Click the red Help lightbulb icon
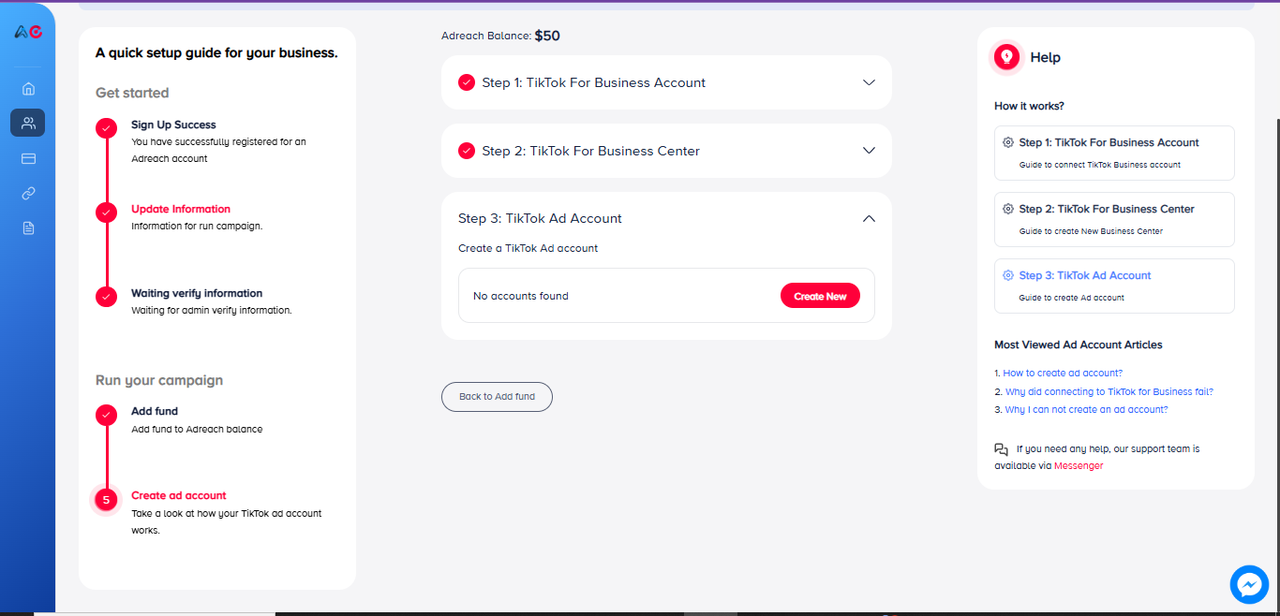Image resolution: width=1280 pixels, height=616 pixels. click(1007, 58)
